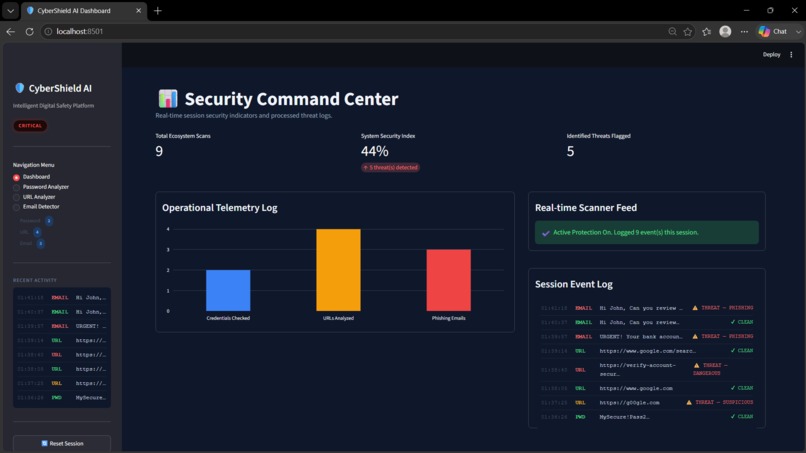Screen dimensions: 806x453
Task: Click 'https://g00gle.com' event log entry
Action: 629,402
